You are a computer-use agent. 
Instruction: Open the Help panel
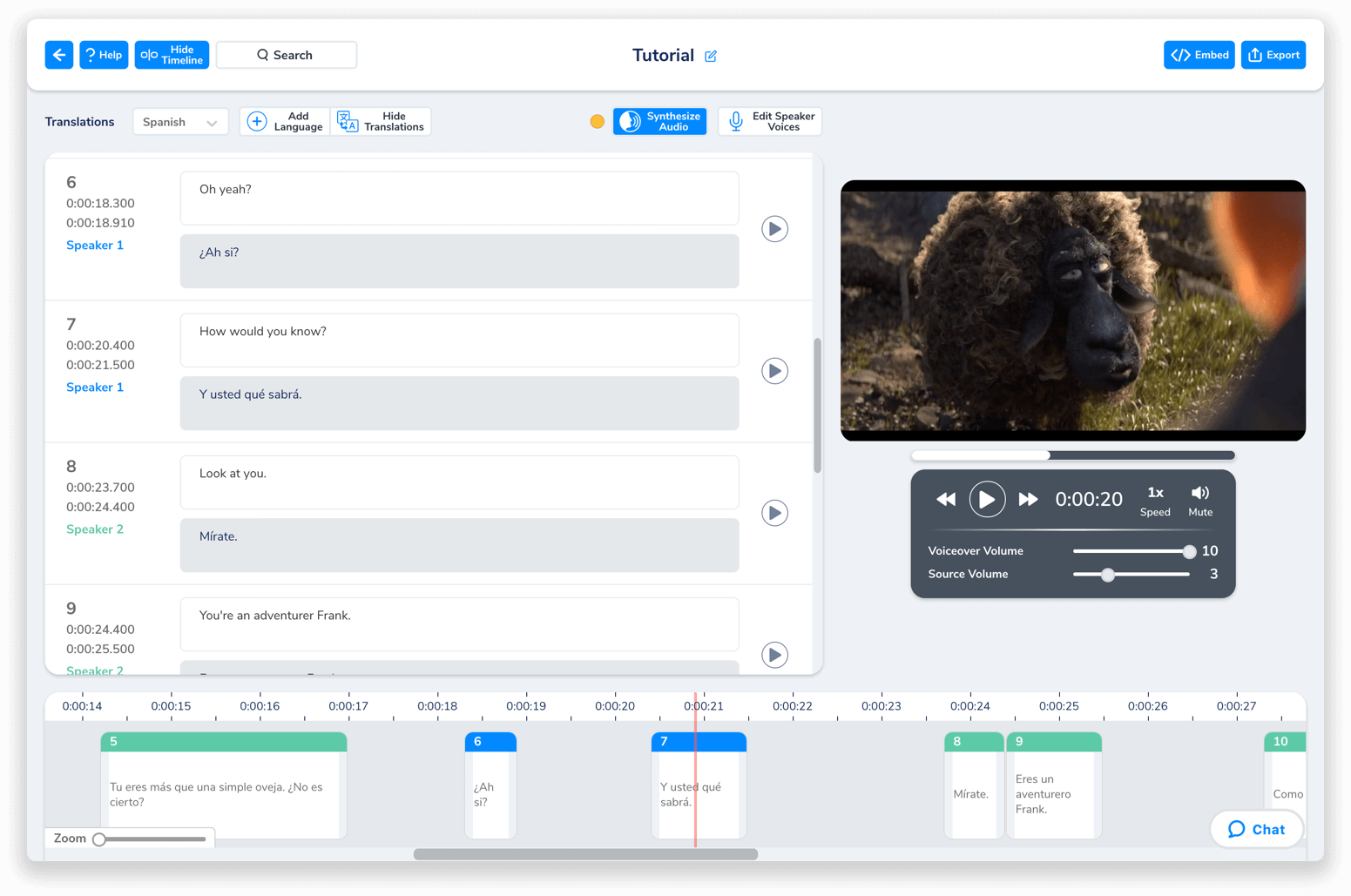(104, 54)
